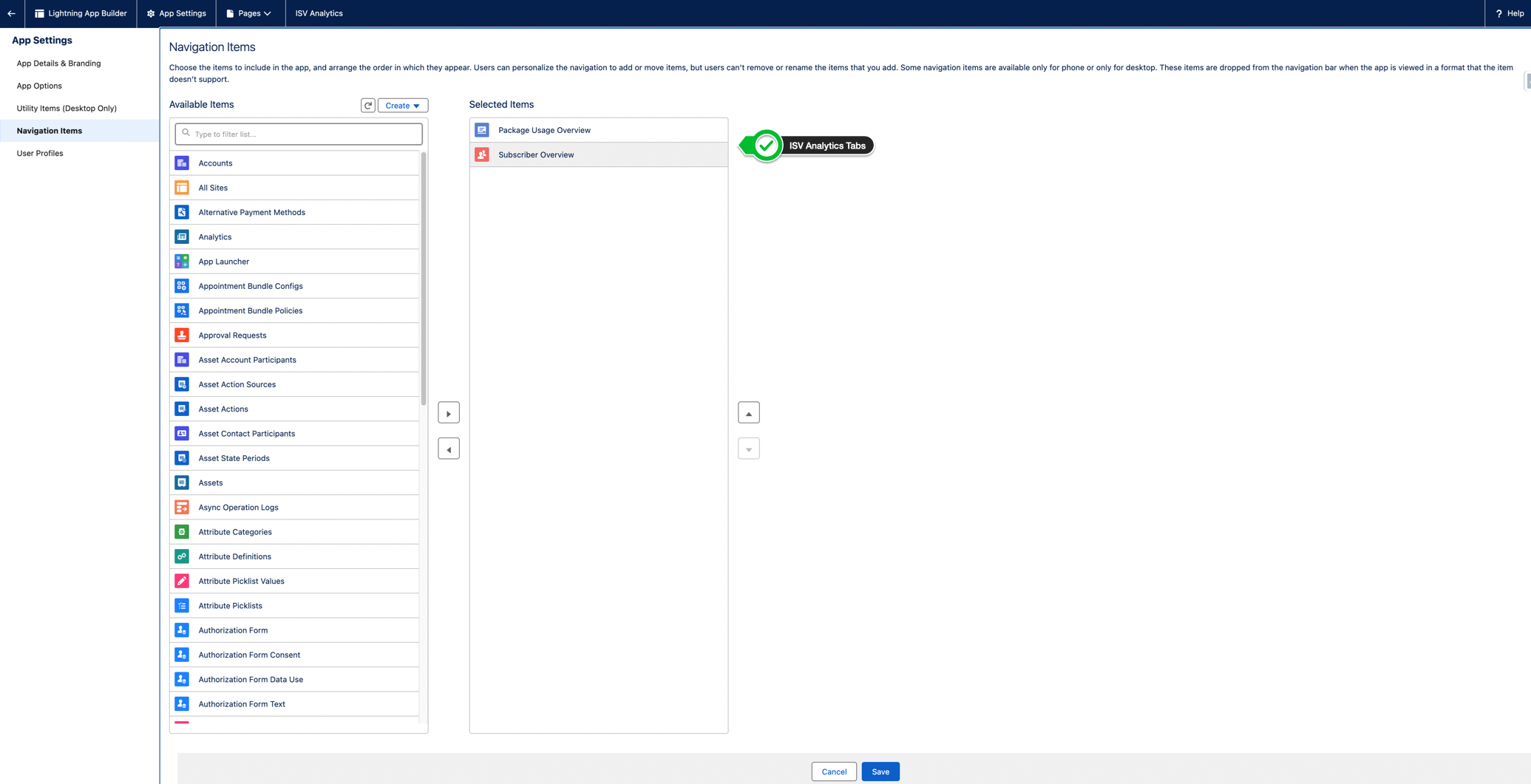
Task: Click the Subscriber Overview icon
Action: pos(482,154)
